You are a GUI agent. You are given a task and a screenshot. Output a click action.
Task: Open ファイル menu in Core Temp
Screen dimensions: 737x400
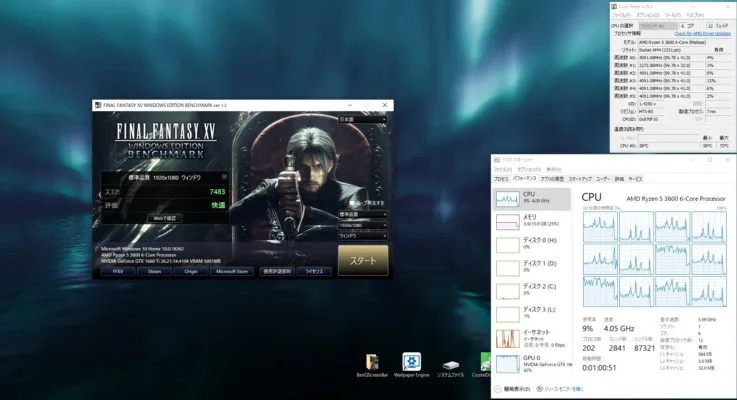[621, 16]
